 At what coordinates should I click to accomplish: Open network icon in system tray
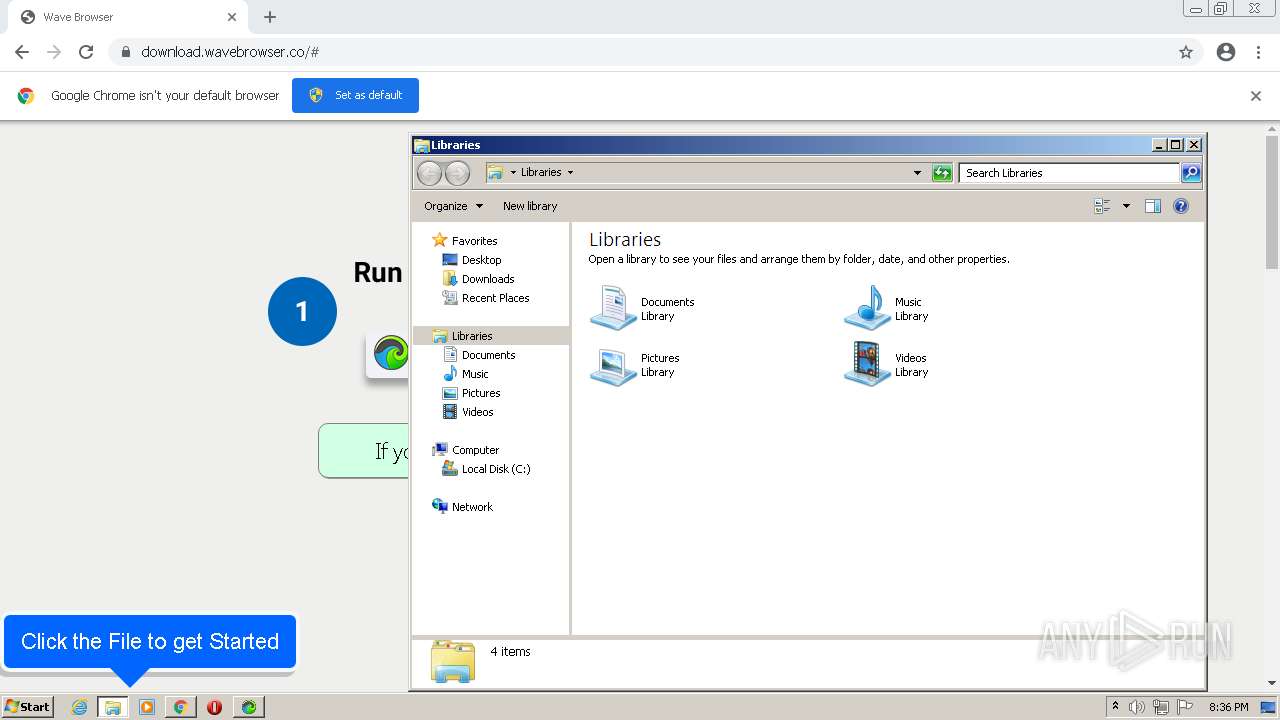click(x=1161, y=707)
